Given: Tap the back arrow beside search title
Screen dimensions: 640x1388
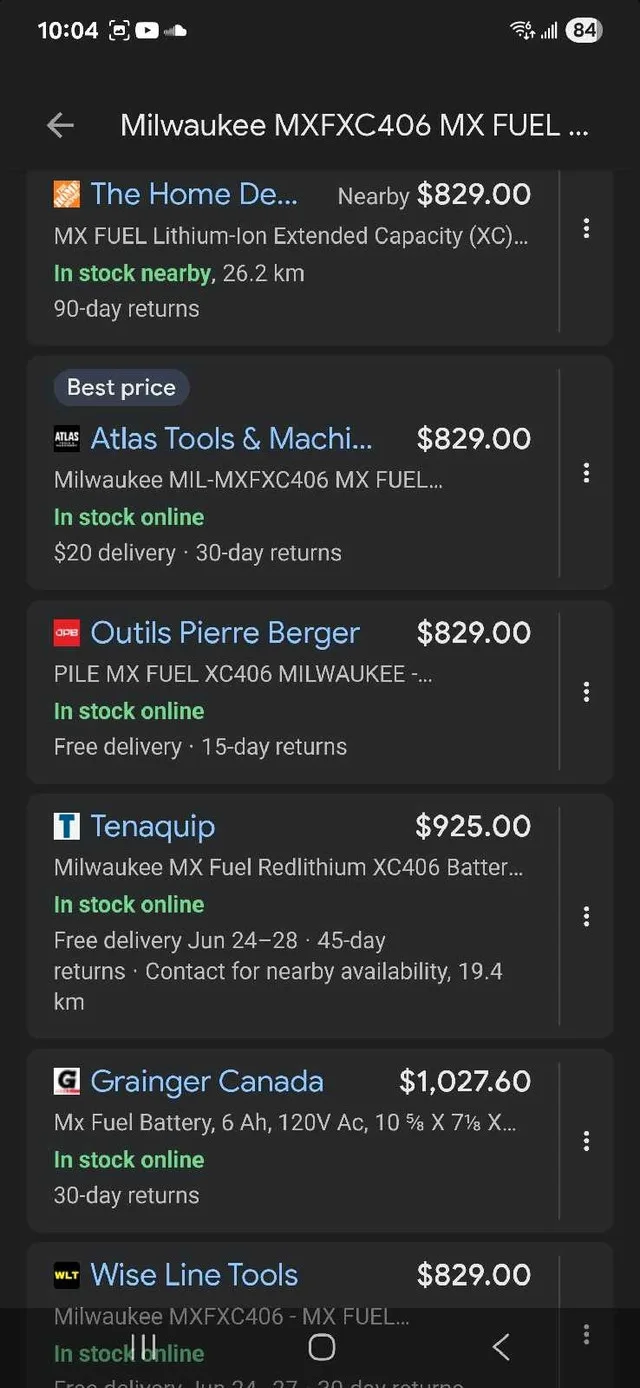Looking at the screenshot, I should (60, 126).
